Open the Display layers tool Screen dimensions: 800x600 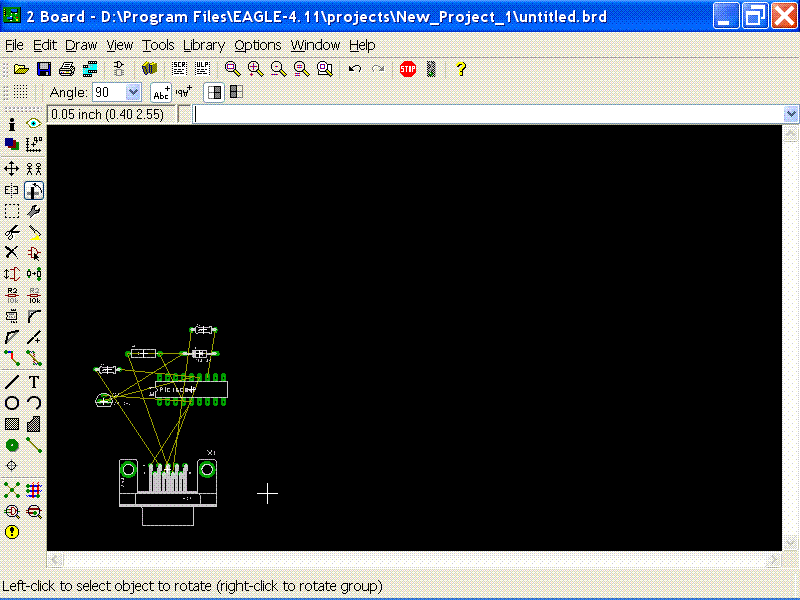click(x=12, y=144)
